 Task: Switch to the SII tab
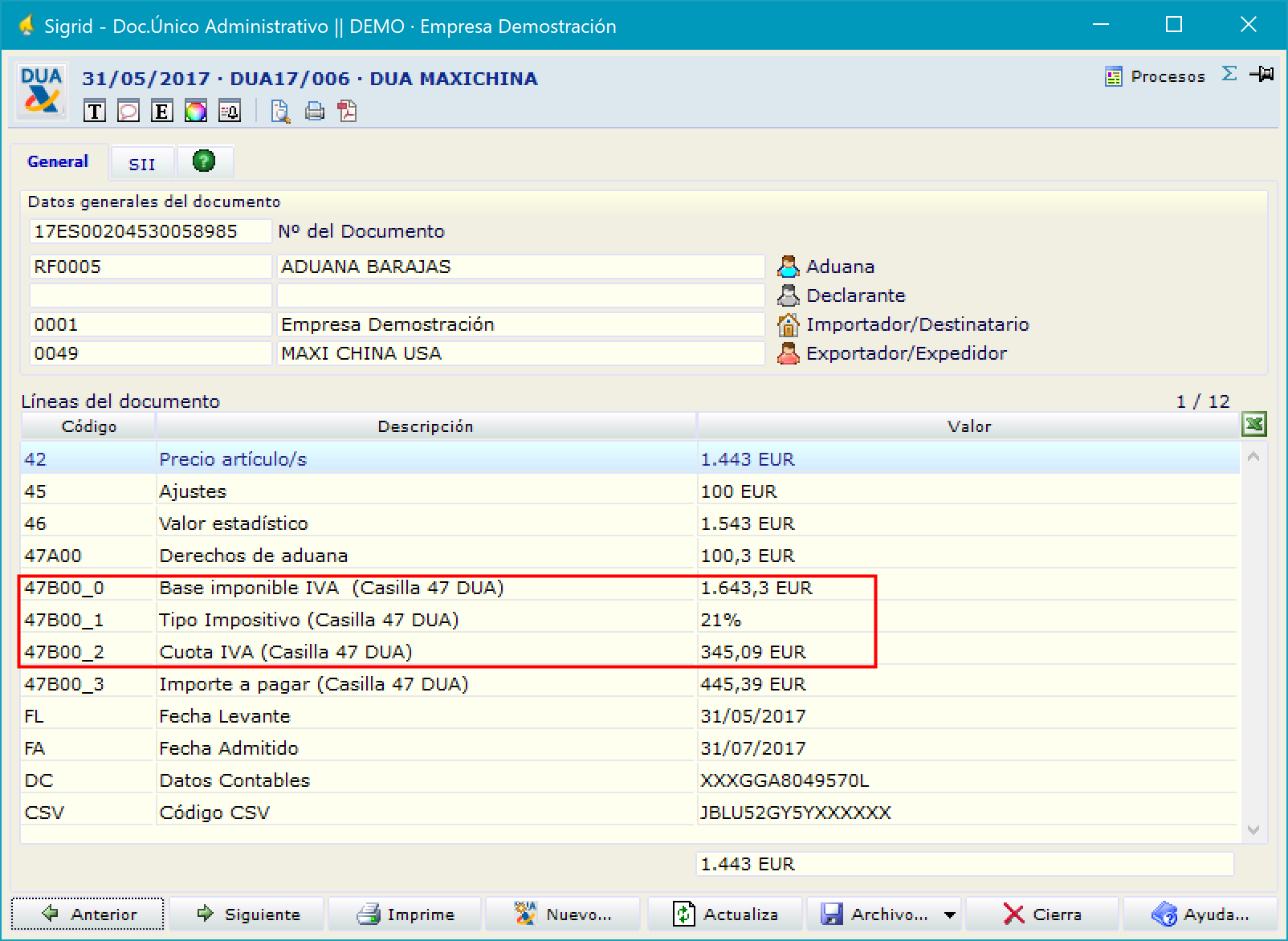click(142, 164)
